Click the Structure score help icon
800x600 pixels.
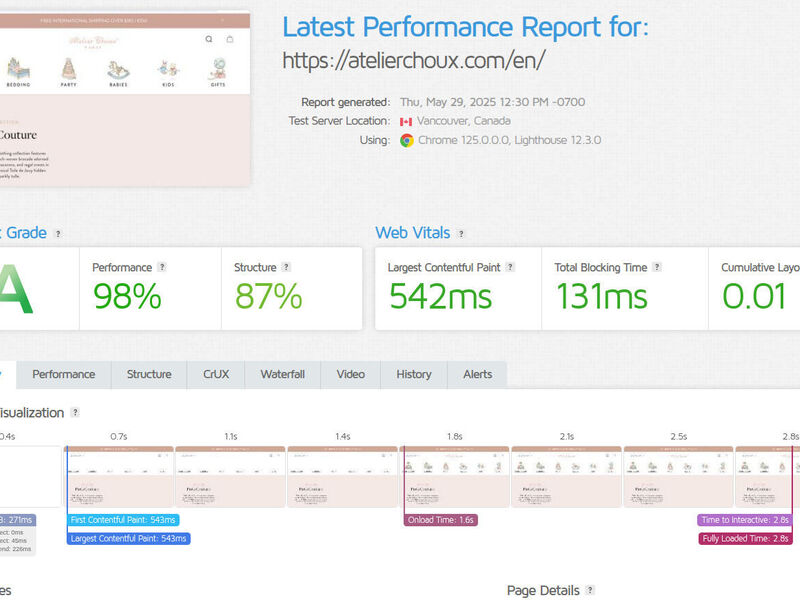[286, 267]
